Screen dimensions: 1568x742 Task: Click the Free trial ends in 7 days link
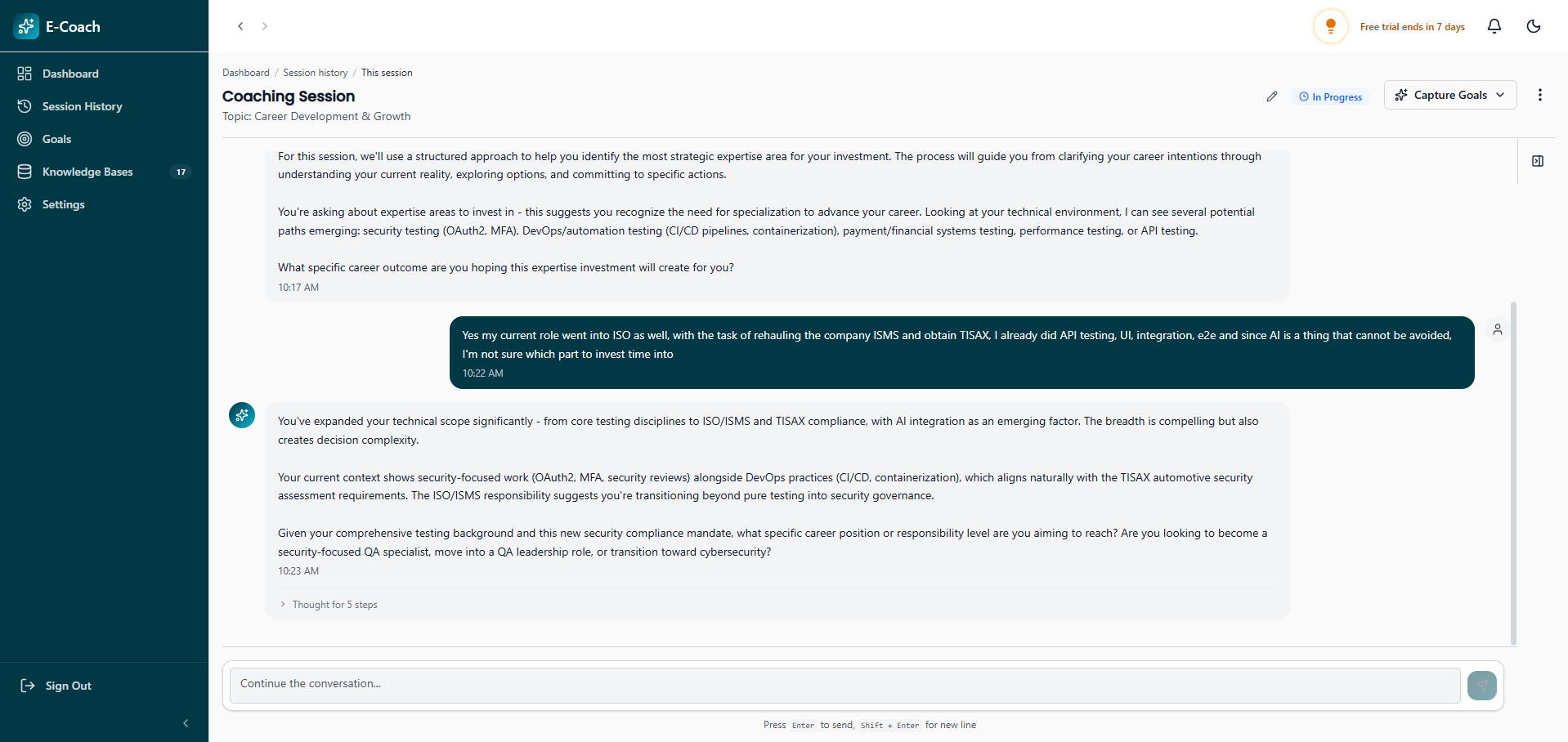1413,27
